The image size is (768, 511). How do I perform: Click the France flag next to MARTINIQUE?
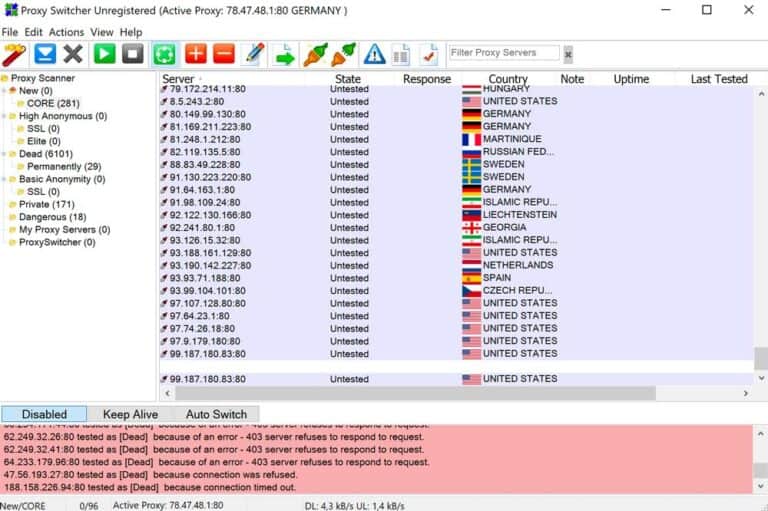click(x=472, y=140)
